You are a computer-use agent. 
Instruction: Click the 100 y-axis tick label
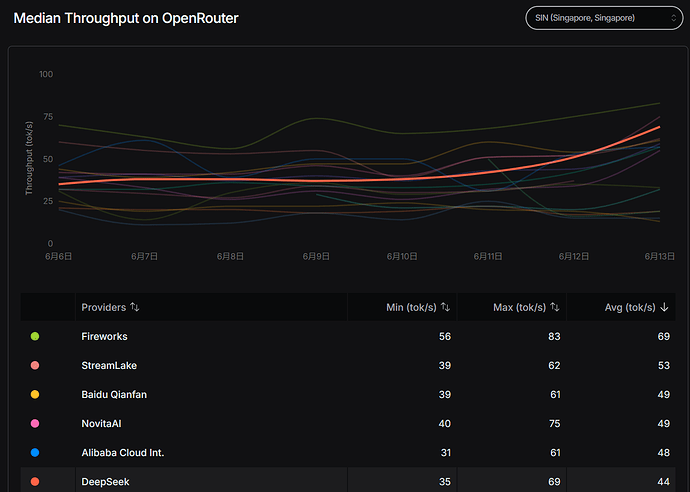click(46, 74)
